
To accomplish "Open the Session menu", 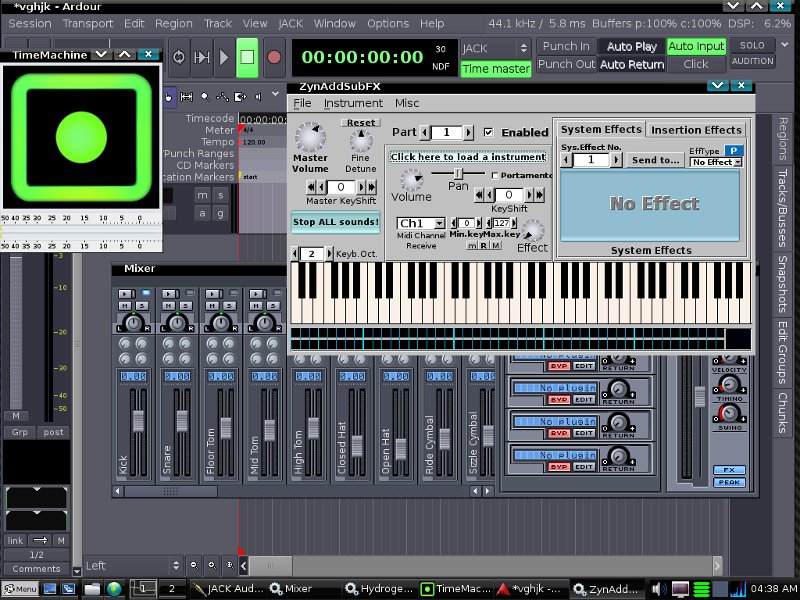I will [x=30, y=23].
